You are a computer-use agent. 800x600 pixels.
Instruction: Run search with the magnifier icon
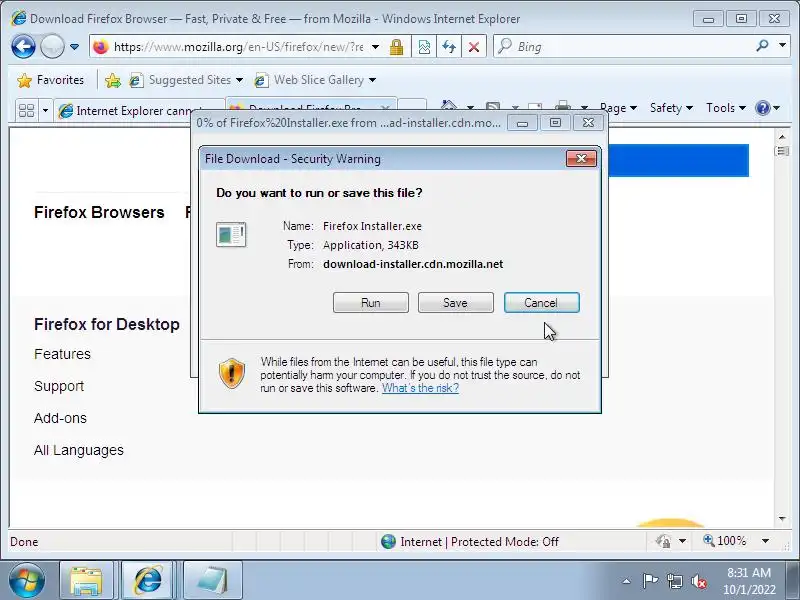(762, 46)
